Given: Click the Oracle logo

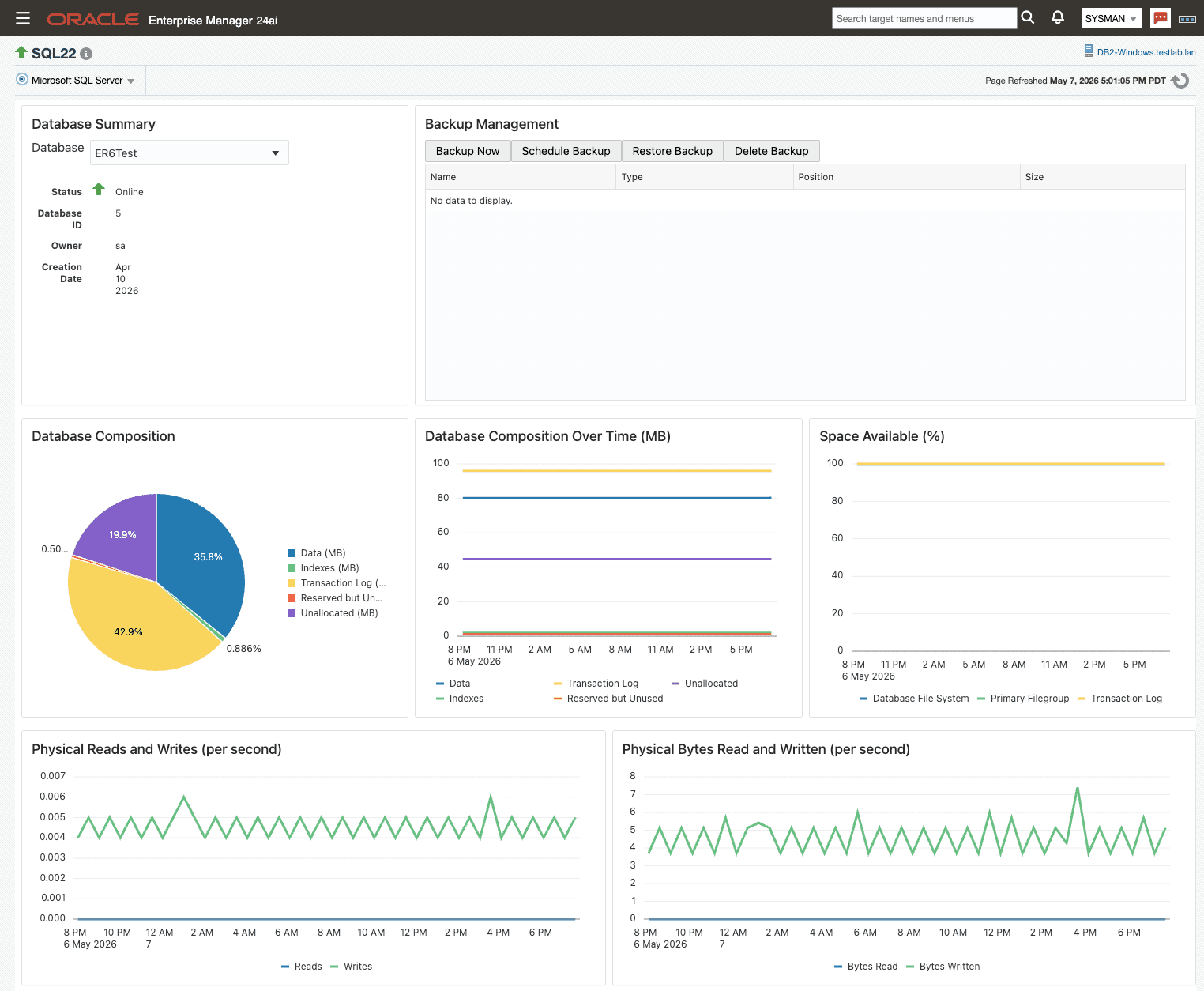Looking at the screenshot, I should coord(93,19).
